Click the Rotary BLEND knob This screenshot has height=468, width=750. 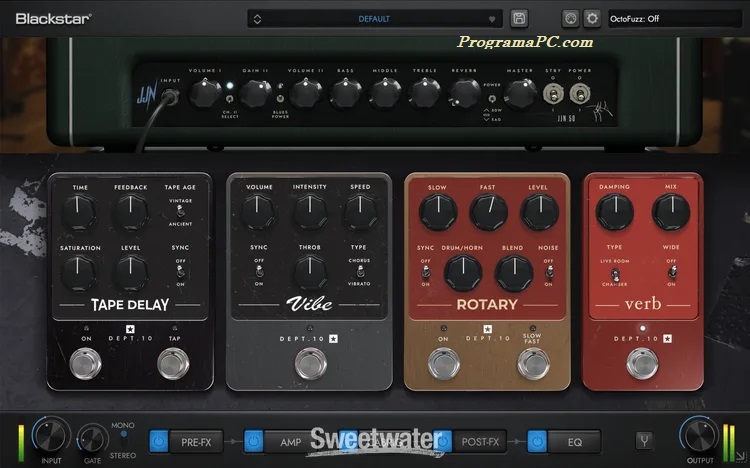pos(514,273)
